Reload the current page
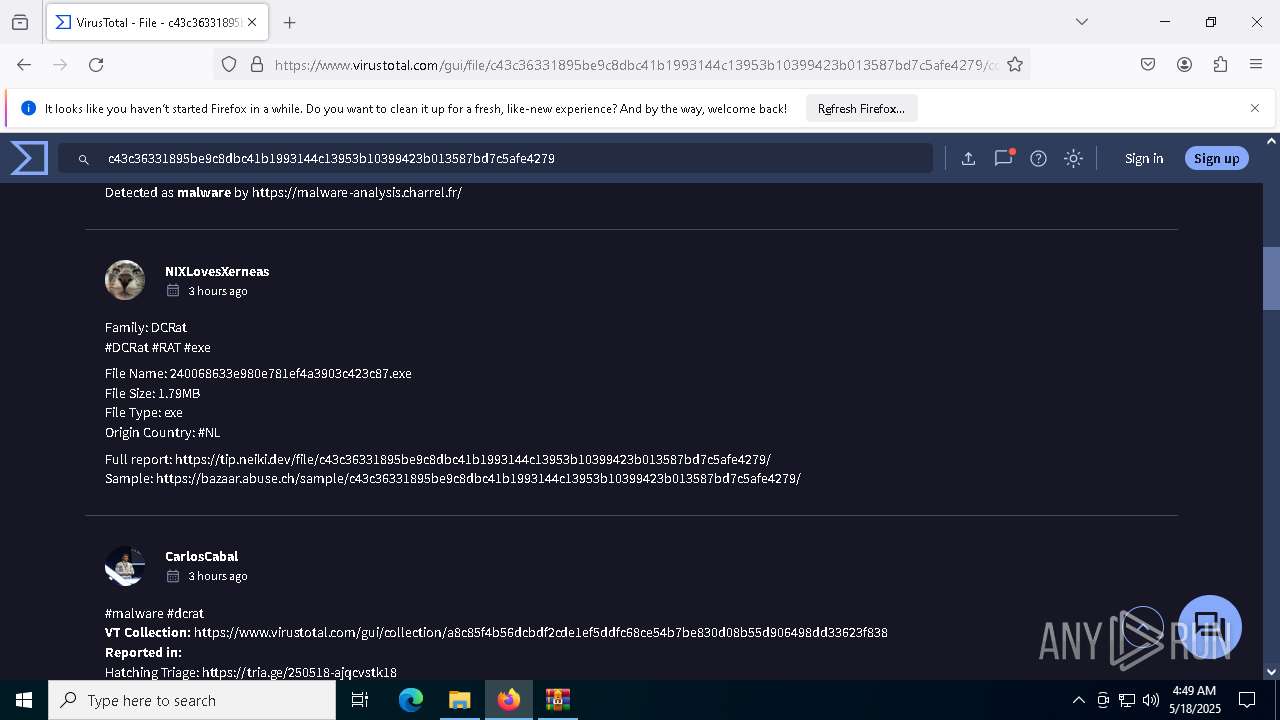Viewport: 1280px width, 720px height. [x=96, y=64]
